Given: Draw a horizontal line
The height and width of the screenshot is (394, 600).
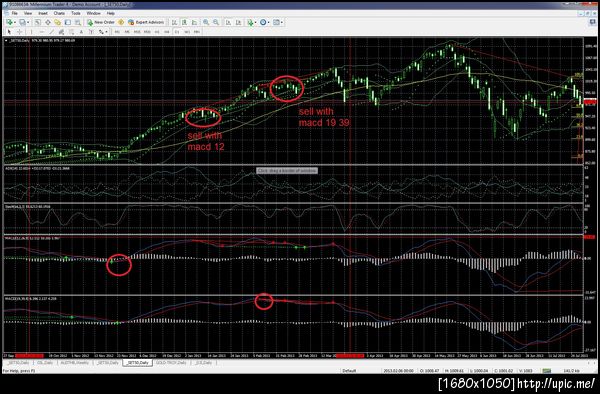Looking at the screenshot, I should [x=42, y=32].
